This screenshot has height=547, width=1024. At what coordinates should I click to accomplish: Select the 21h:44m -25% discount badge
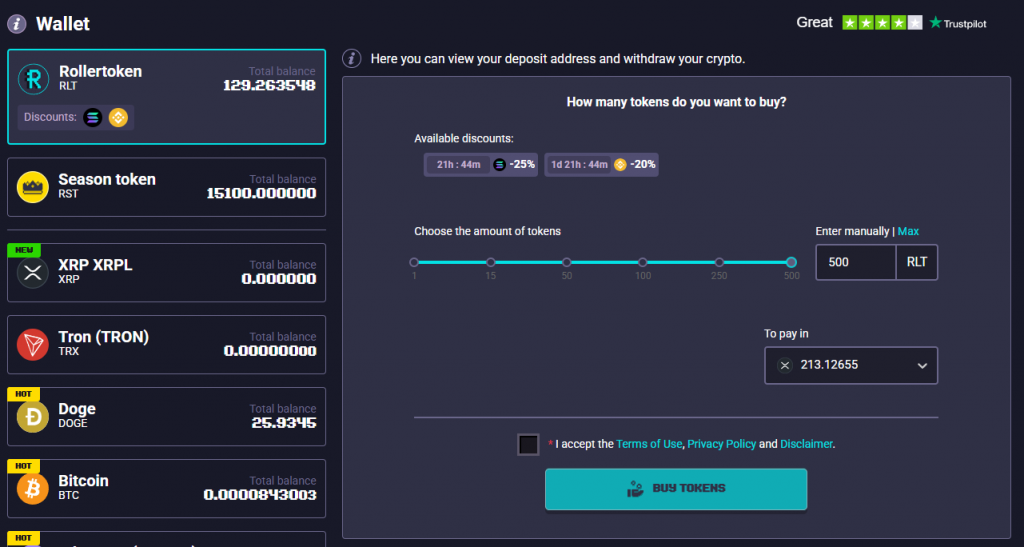(x=481, y=164)
